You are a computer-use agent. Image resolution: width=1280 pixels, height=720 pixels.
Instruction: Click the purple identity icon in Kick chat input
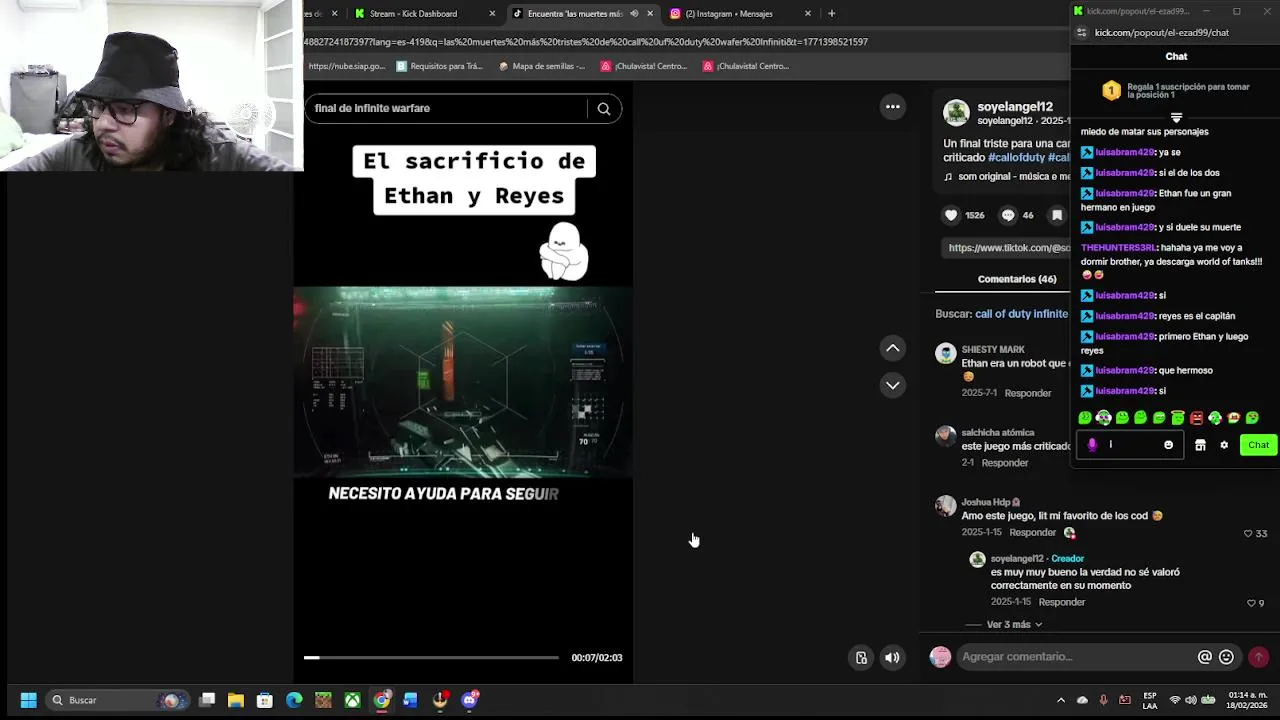tap(1091, 446)
